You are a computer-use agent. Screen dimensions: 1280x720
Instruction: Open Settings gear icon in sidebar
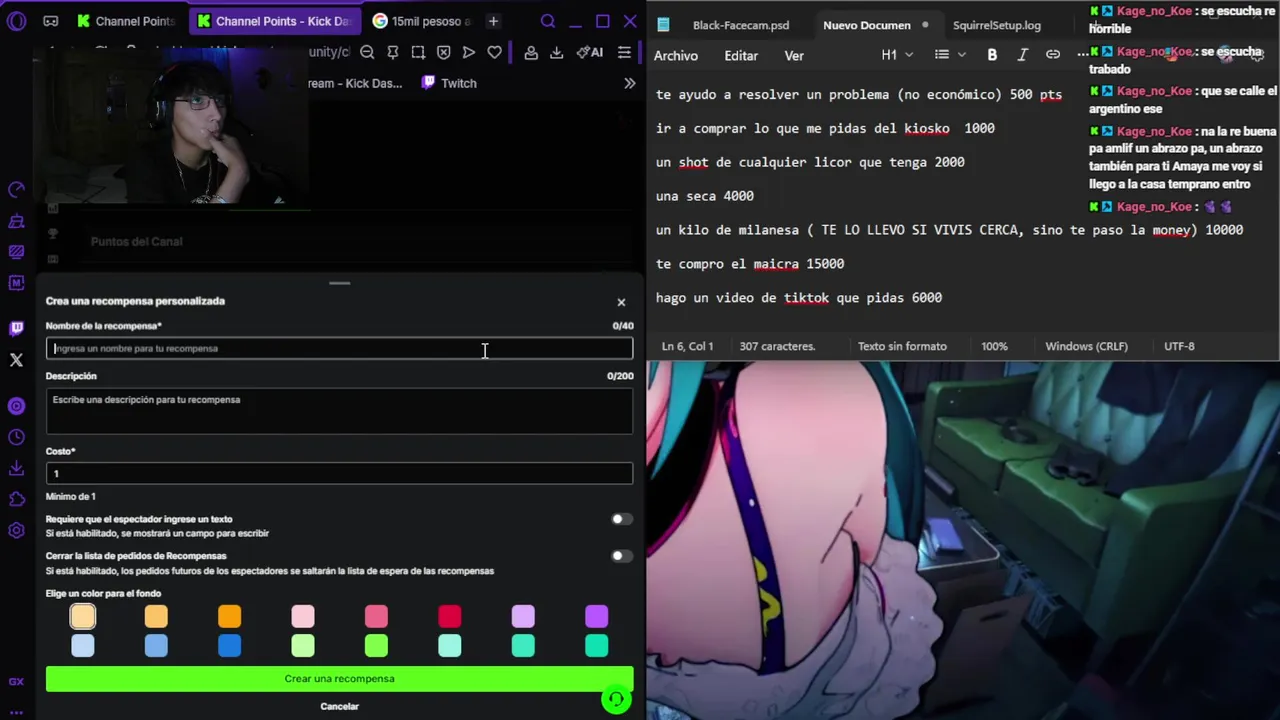[16, 530]
